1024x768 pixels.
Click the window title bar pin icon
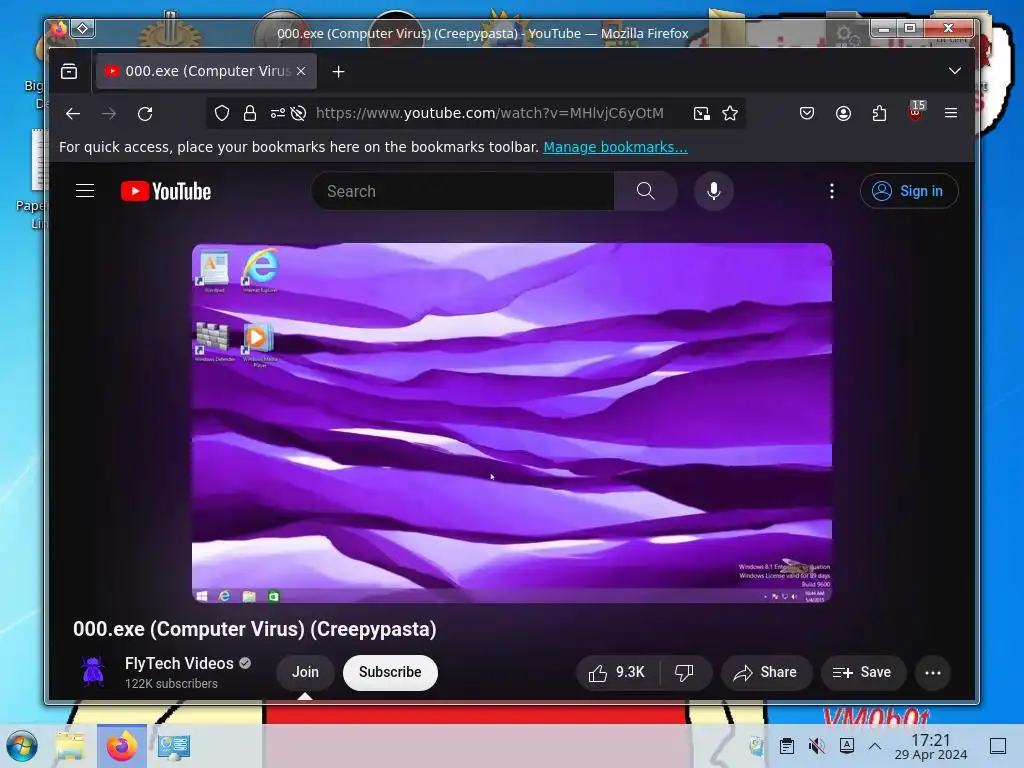click(x=83, y=29)
